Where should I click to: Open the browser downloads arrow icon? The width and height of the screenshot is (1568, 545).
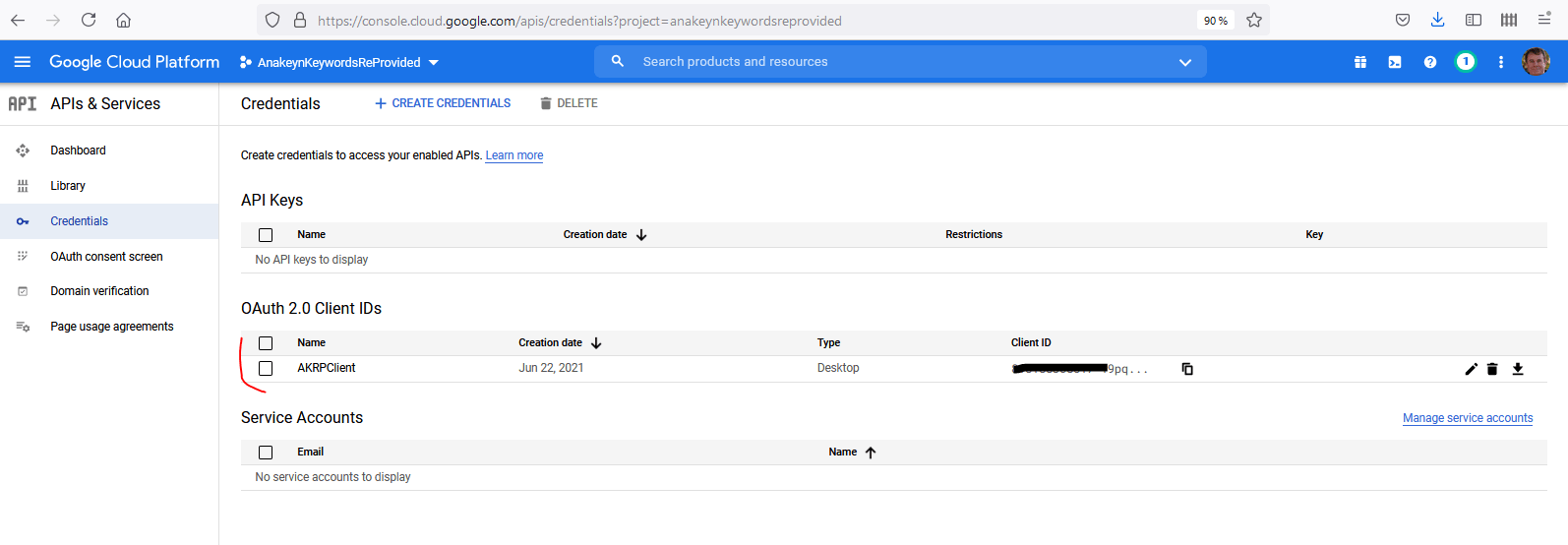click(x=1437, y=20)
